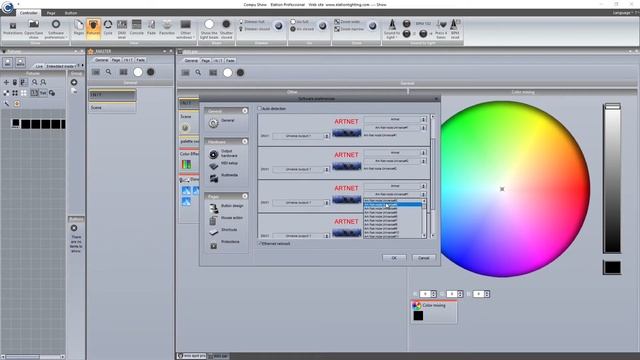Open the Protections ribbon icon
Viewport: 640px width, 360px height.
coord(13,29)
